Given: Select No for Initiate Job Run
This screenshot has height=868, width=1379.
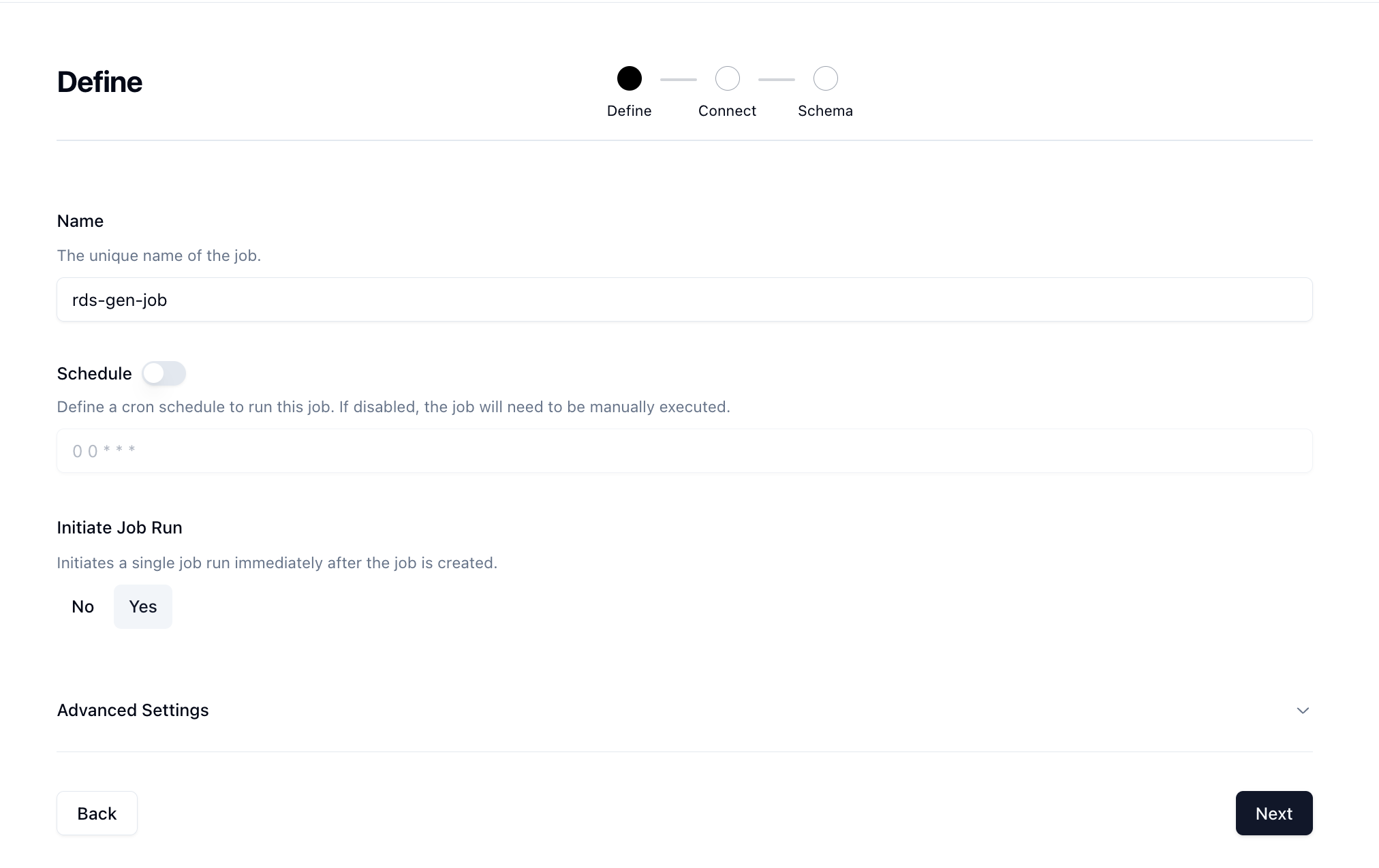Looking at the screenshot, I should (x=83, y=606).
